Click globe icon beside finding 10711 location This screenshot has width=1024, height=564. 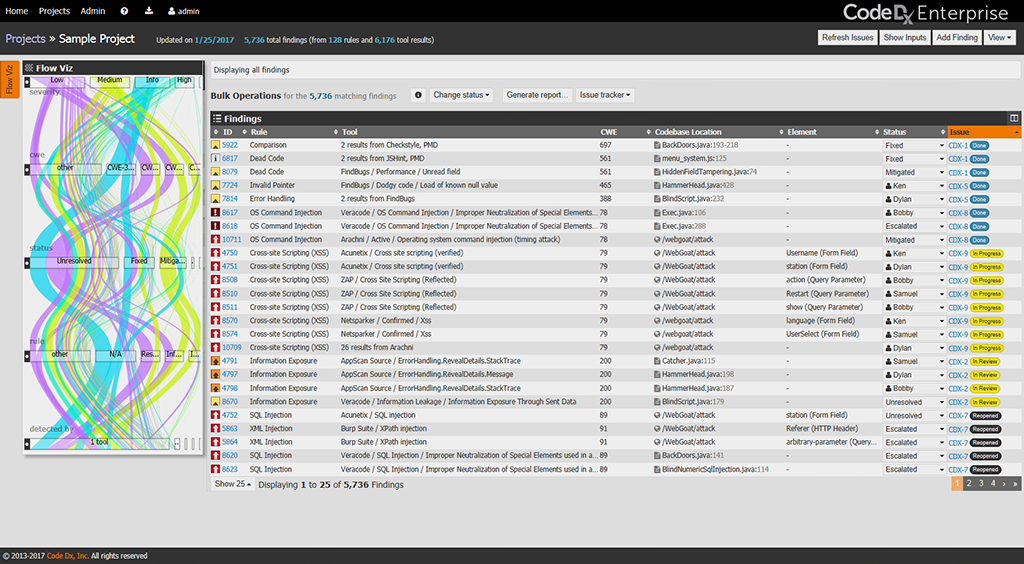657,240
